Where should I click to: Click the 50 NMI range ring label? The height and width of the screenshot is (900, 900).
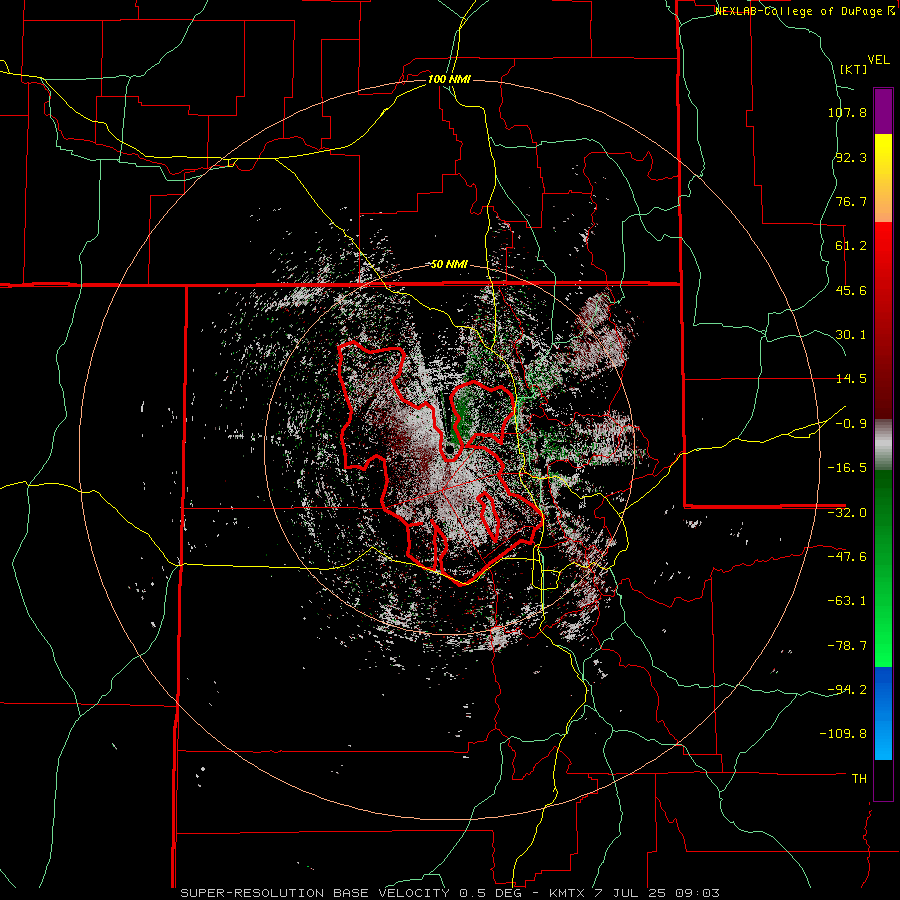tap(449, 264)
